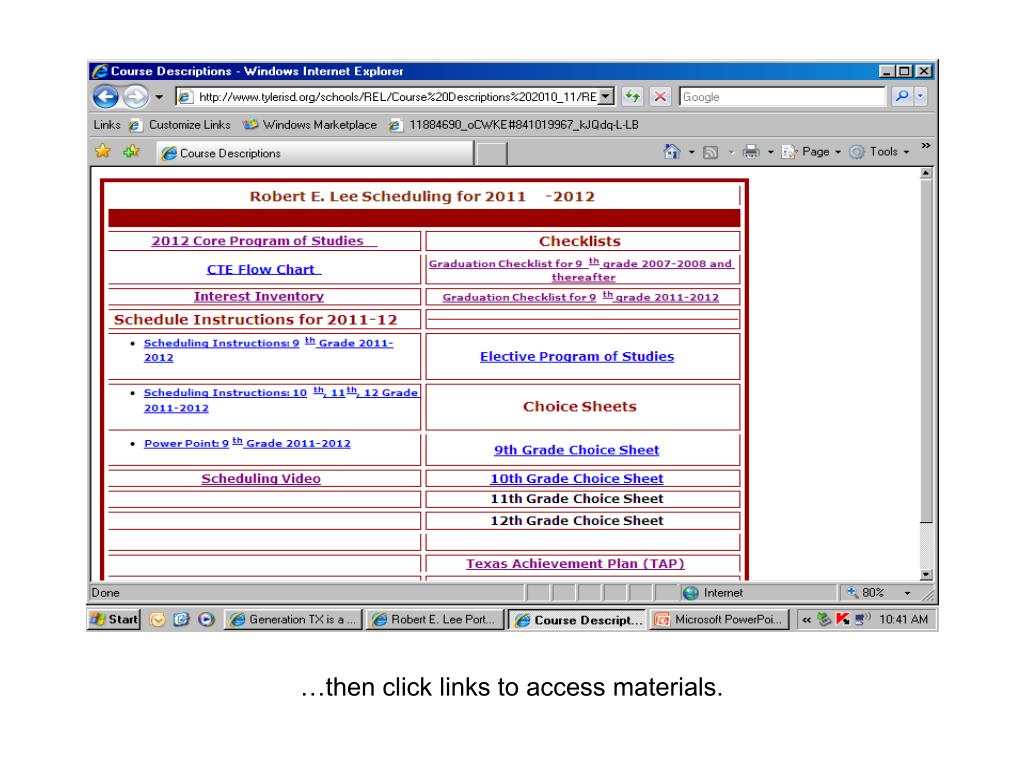Open the Scheduling Video link
This screenshot has height=768, width=1024.
[261, 479]
